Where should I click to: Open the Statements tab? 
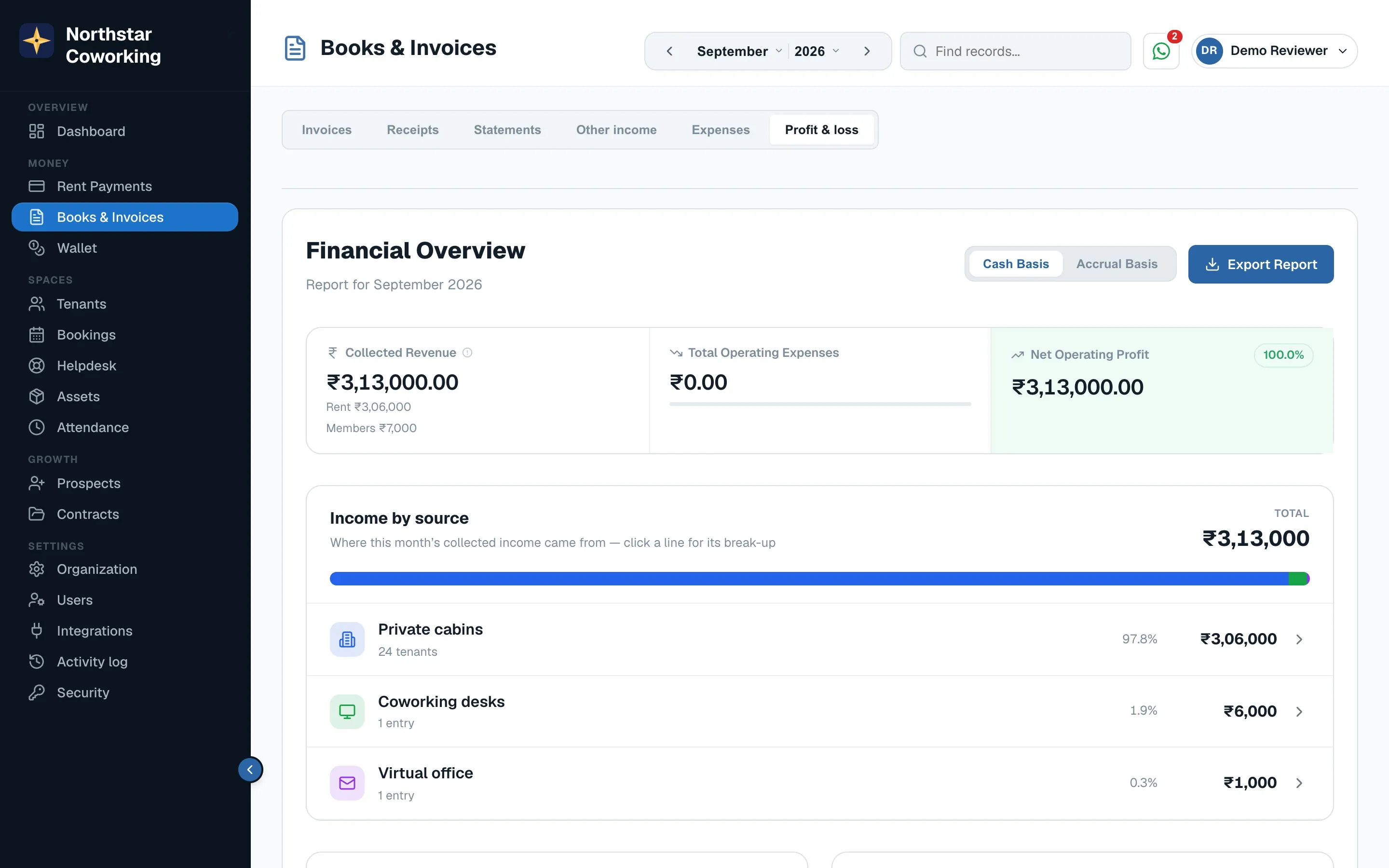coord(507,130)
